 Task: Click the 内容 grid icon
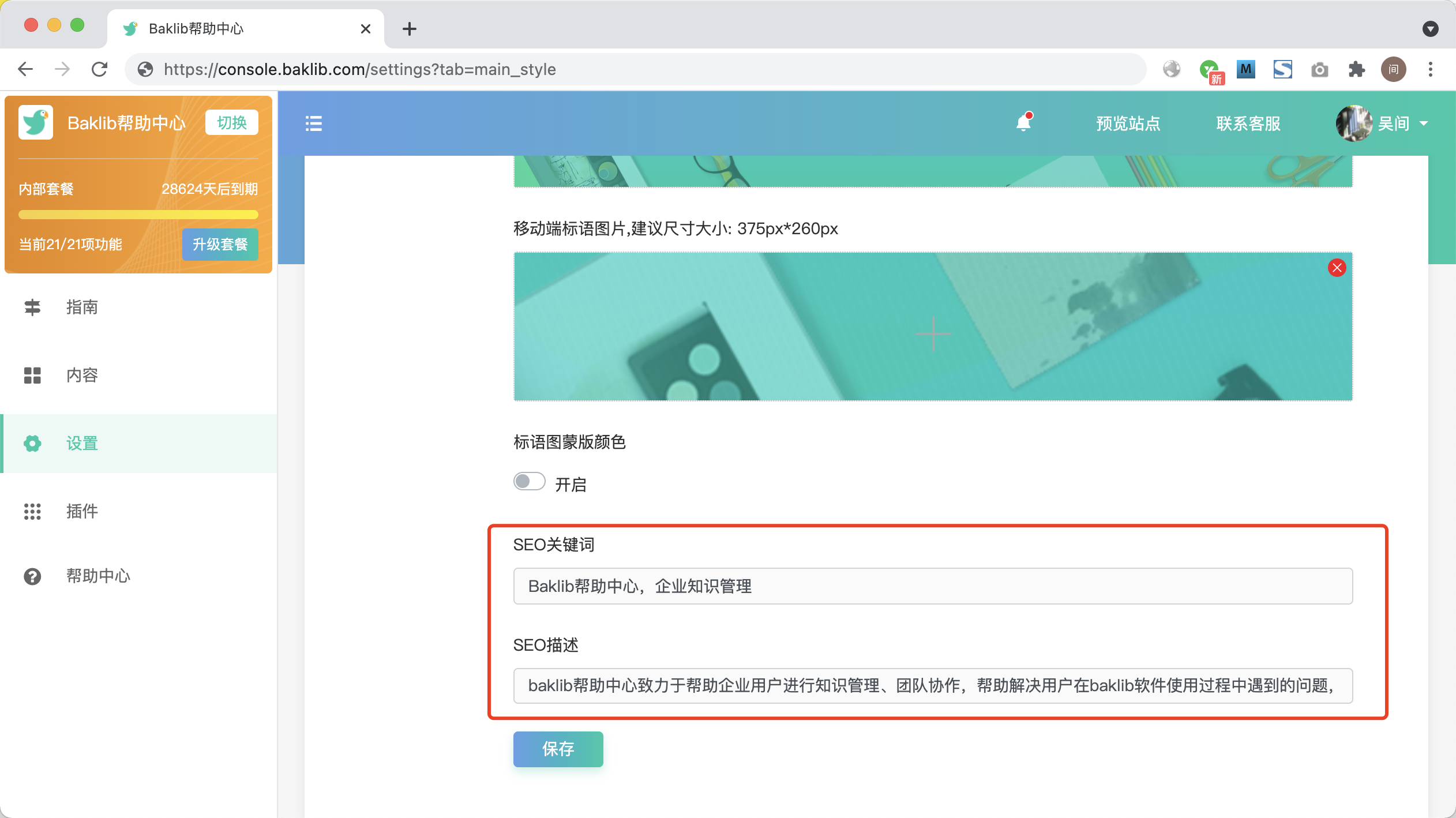pos(32,375)
